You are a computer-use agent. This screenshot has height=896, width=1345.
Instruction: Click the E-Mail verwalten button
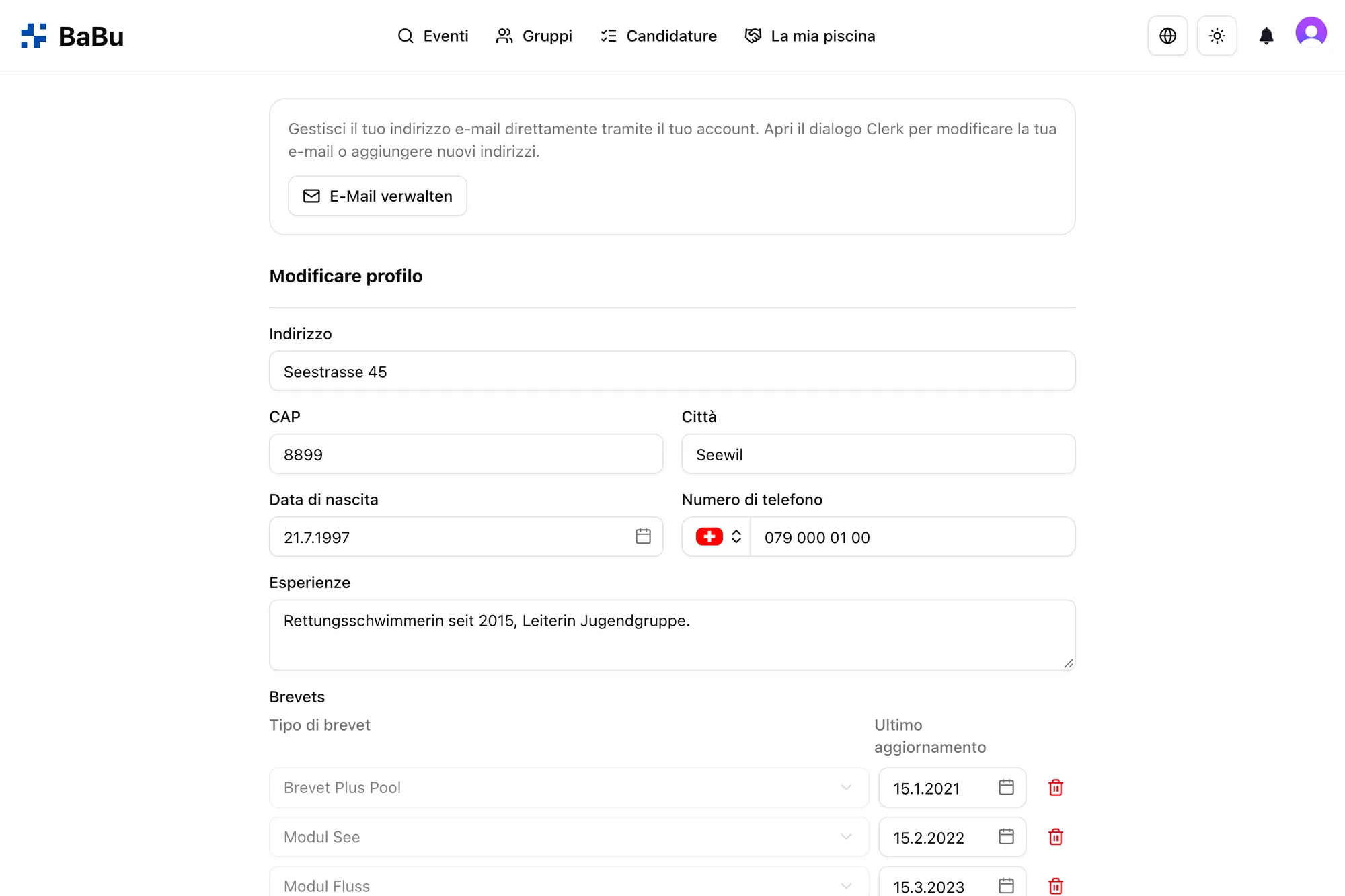377,196
